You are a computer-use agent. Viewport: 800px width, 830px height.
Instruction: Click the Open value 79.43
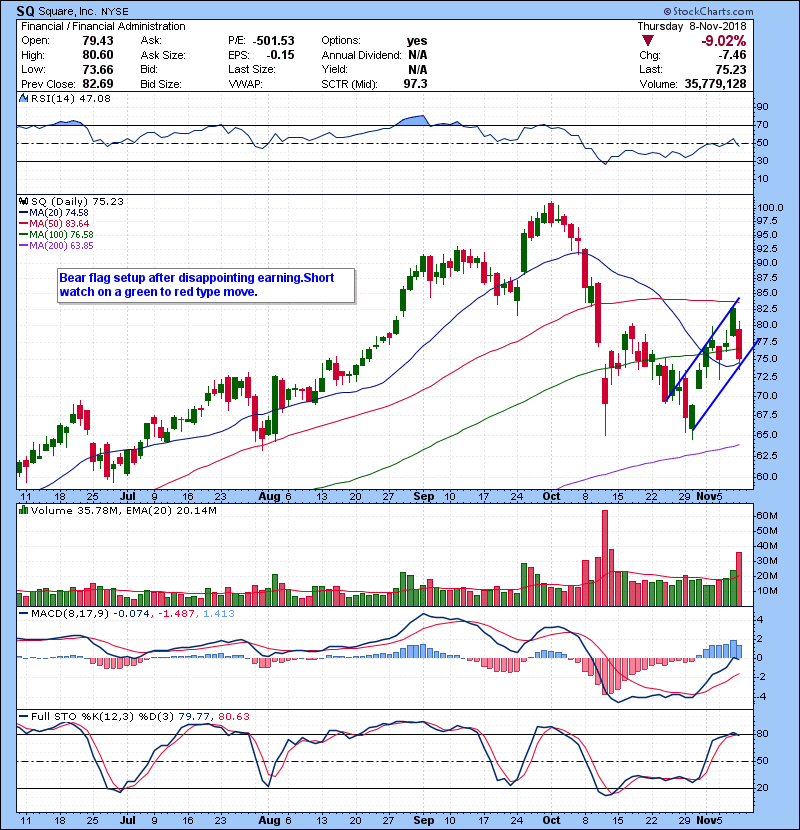click(98, 41)
